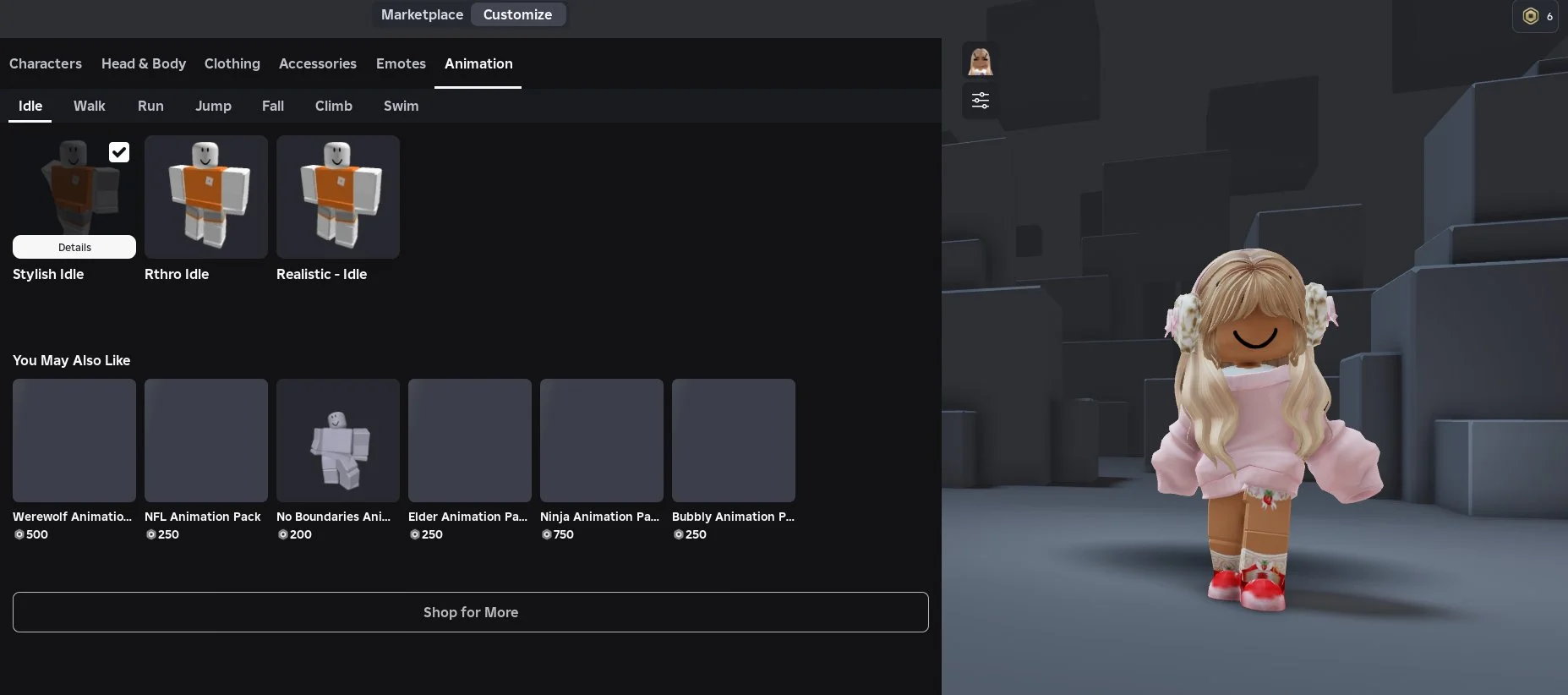Select the Rthro Idle animation thumbnail

(206, 197)
